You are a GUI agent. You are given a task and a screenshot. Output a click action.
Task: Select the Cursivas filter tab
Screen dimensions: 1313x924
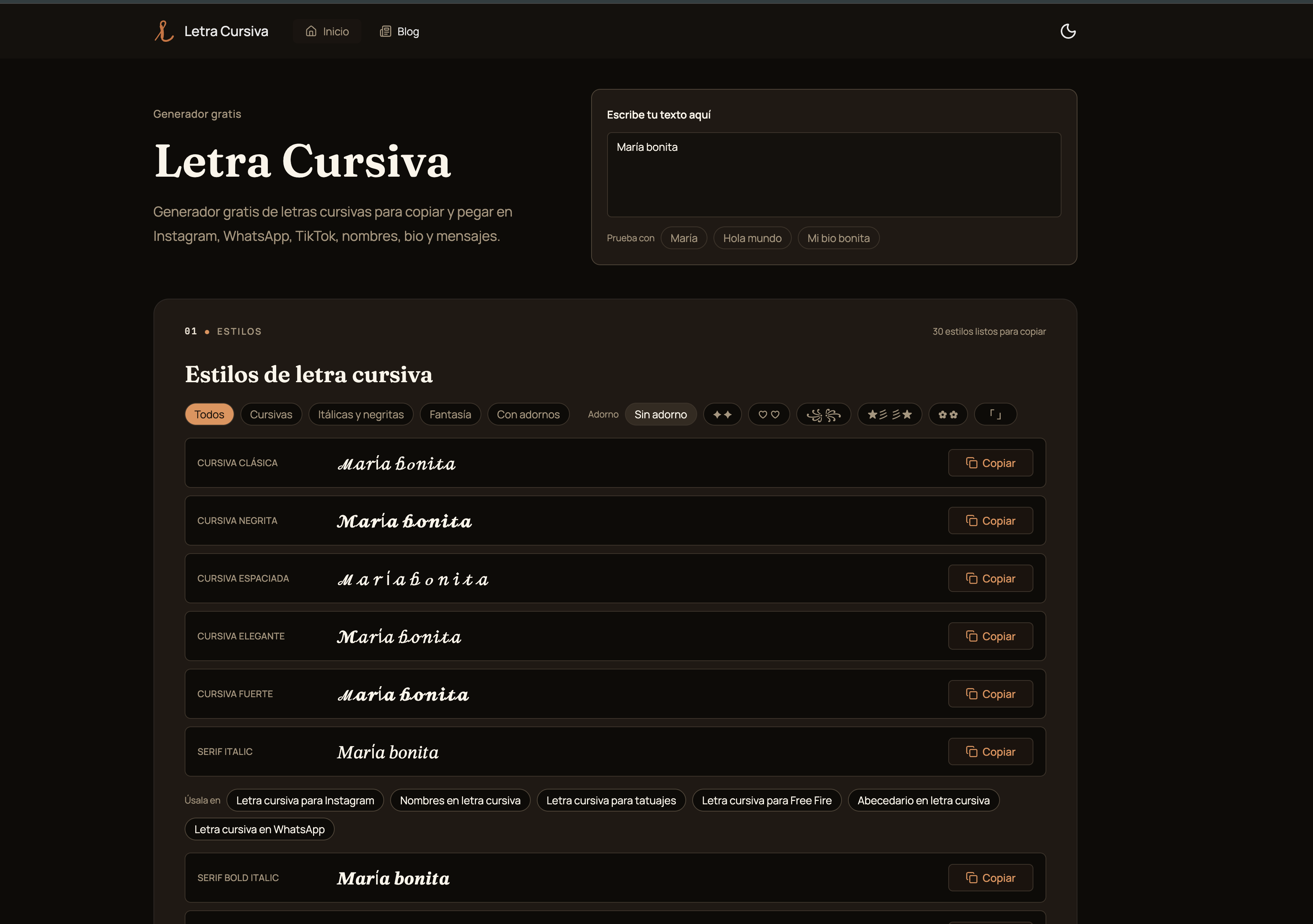271,415
